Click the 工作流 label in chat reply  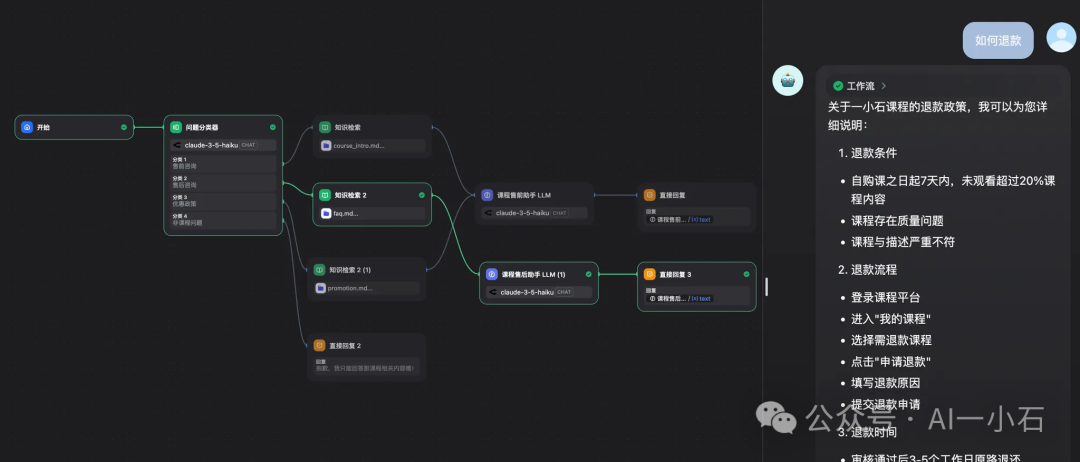click(861, 86)
